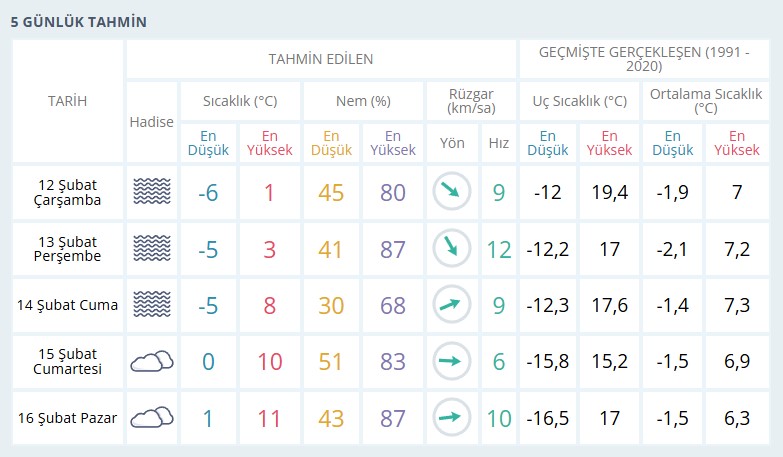Click the average high '6,3' value

click(x=737, y=418)
